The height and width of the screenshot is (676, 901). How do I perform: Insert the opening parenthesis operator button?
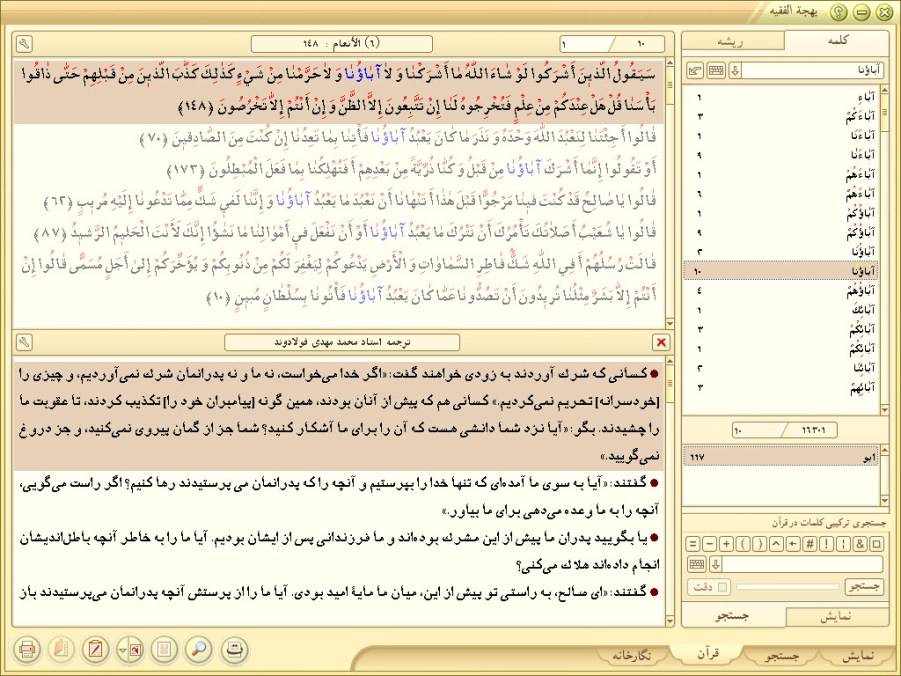click(x=743, y=544)
